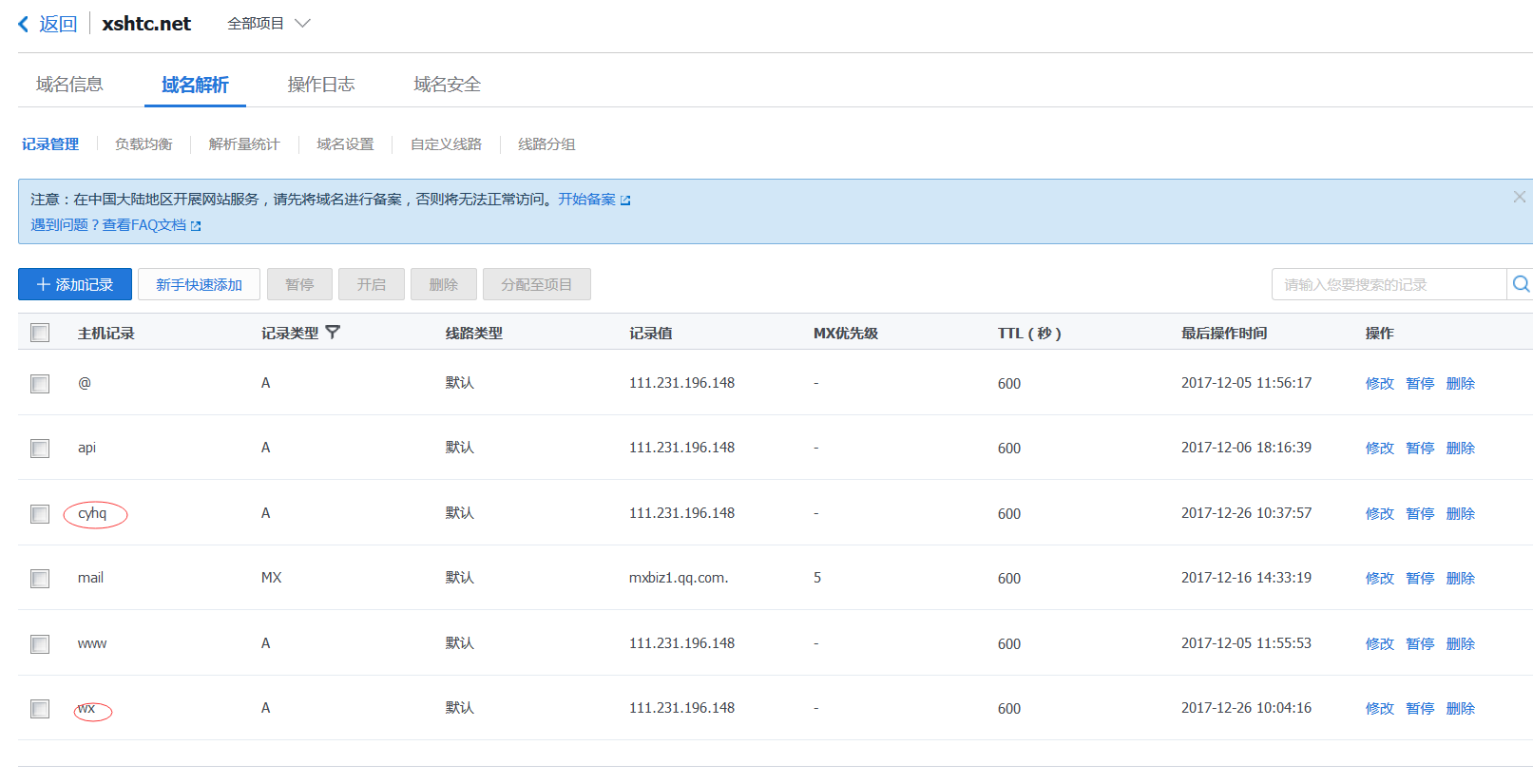
Task: Click the xshtc.net domain title
Action: point(146,24)
